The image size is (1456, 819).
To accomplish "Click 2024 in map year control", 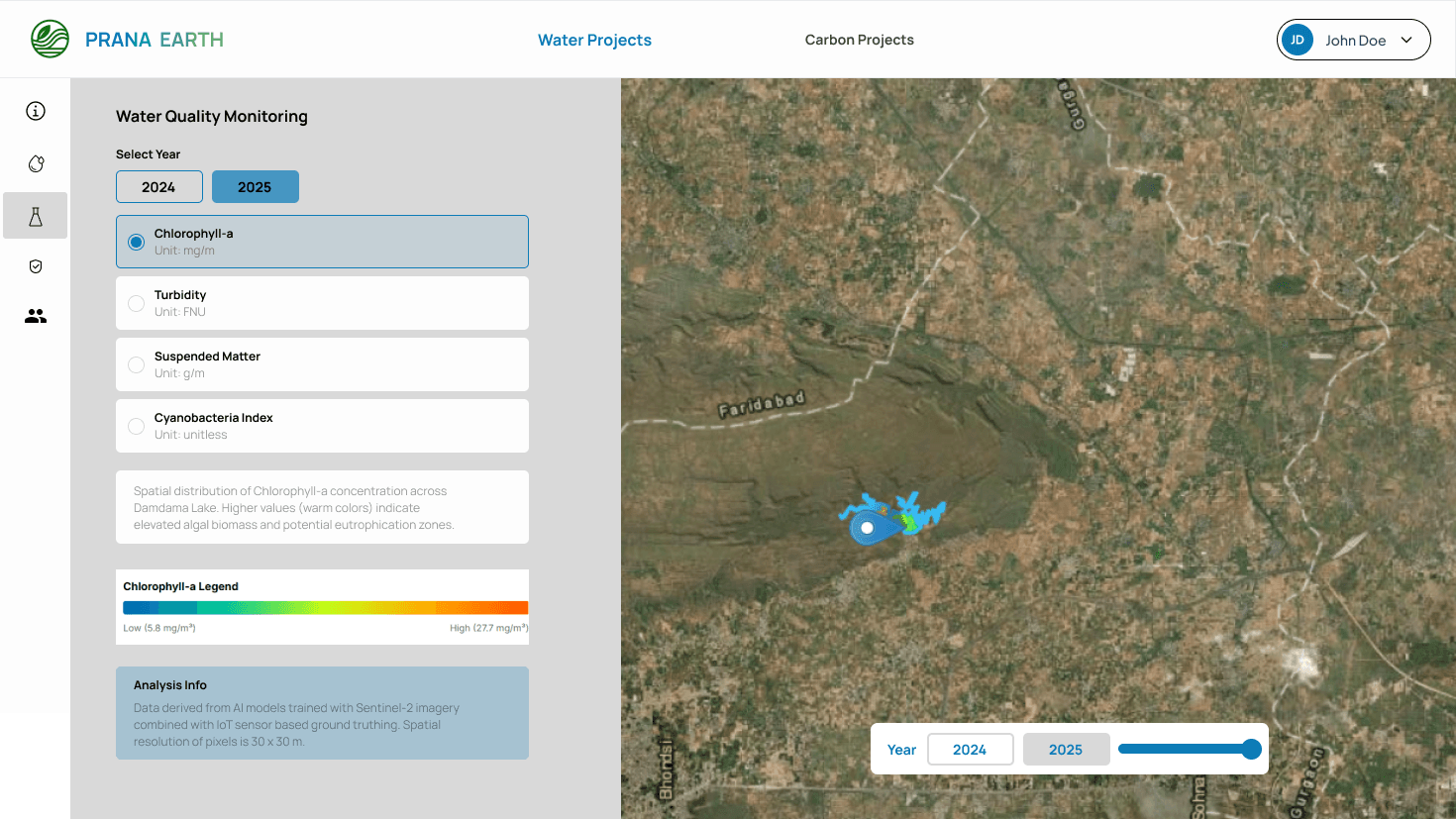I will click(970, 750).
